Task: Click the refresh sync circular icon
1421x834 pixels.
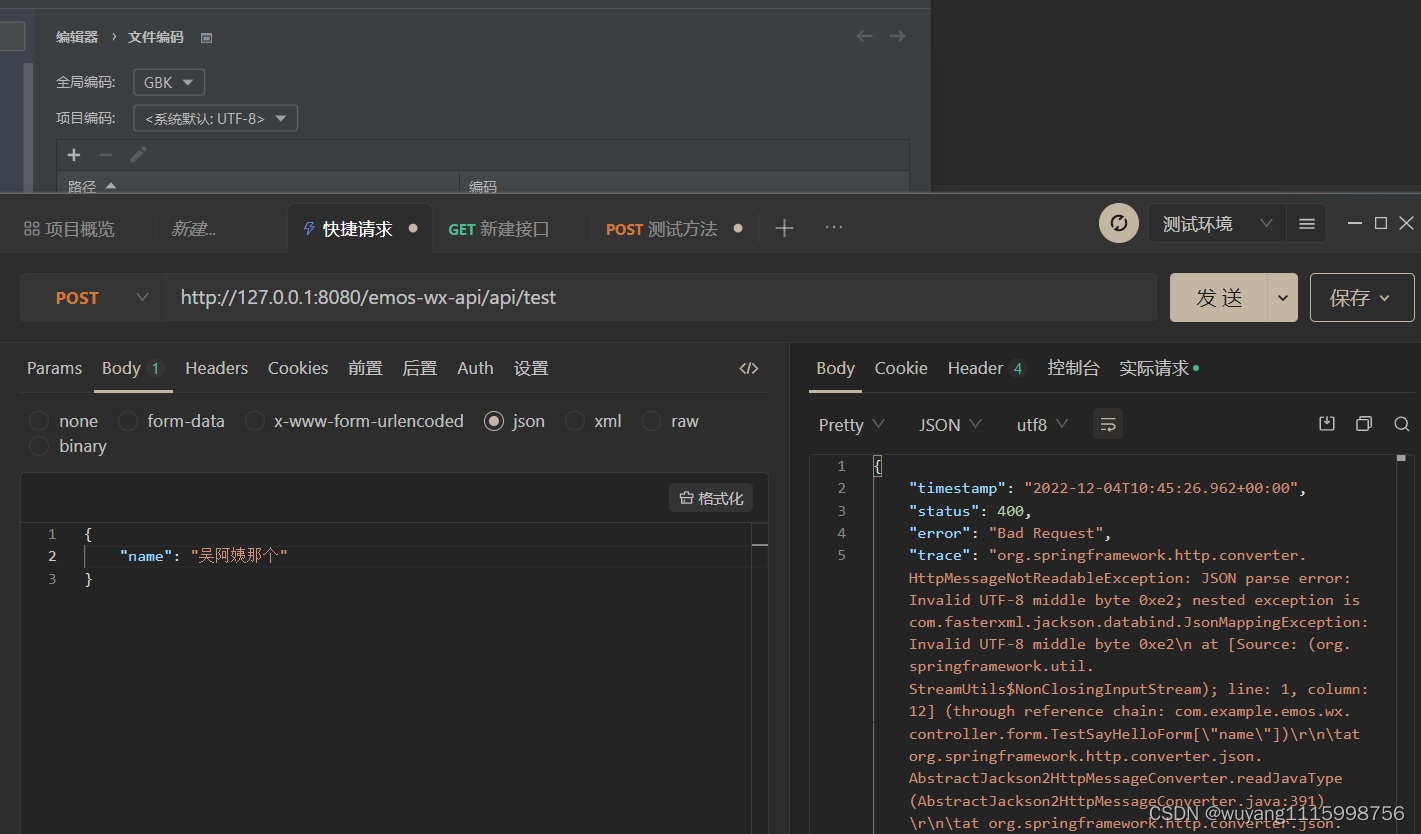Action: 1119,223
